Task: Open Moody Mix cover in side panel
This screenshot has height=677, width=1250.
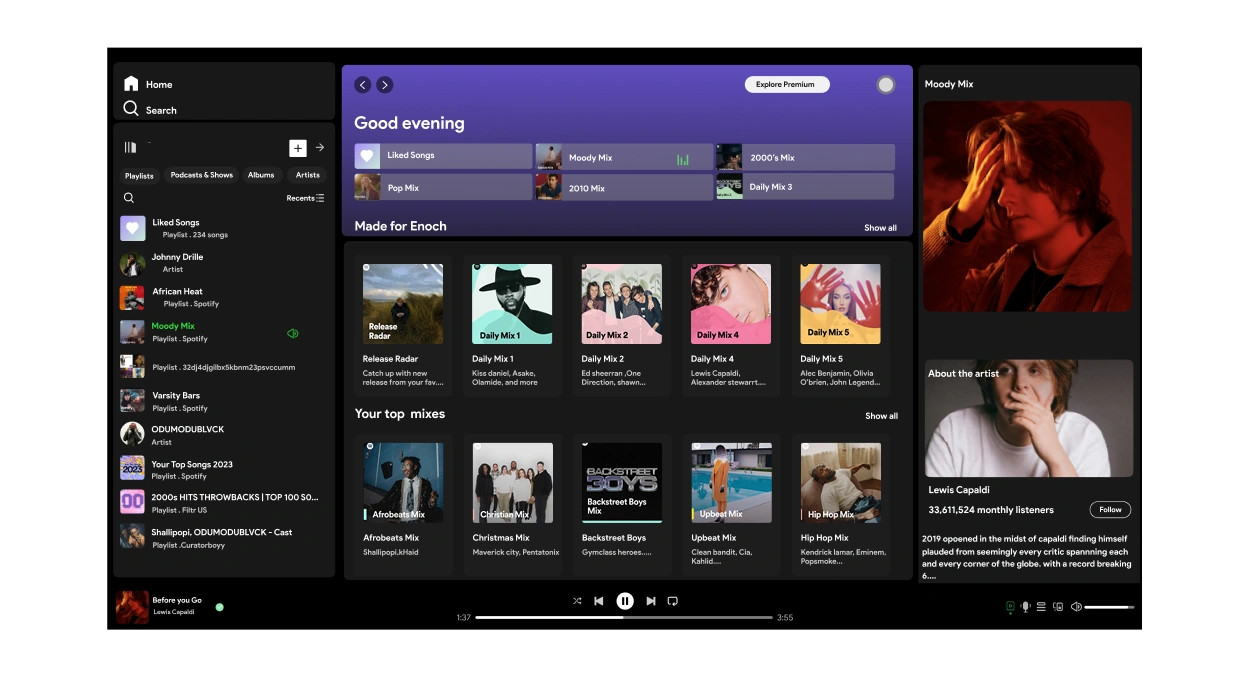Action: click(1028, 206)
